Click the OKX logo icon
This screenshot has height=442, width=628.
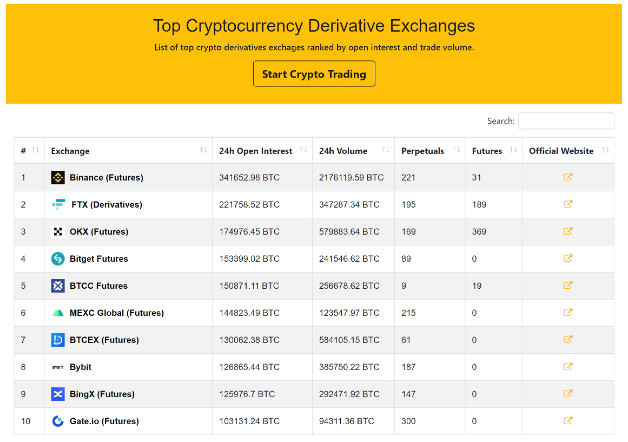tap(58, 231)
